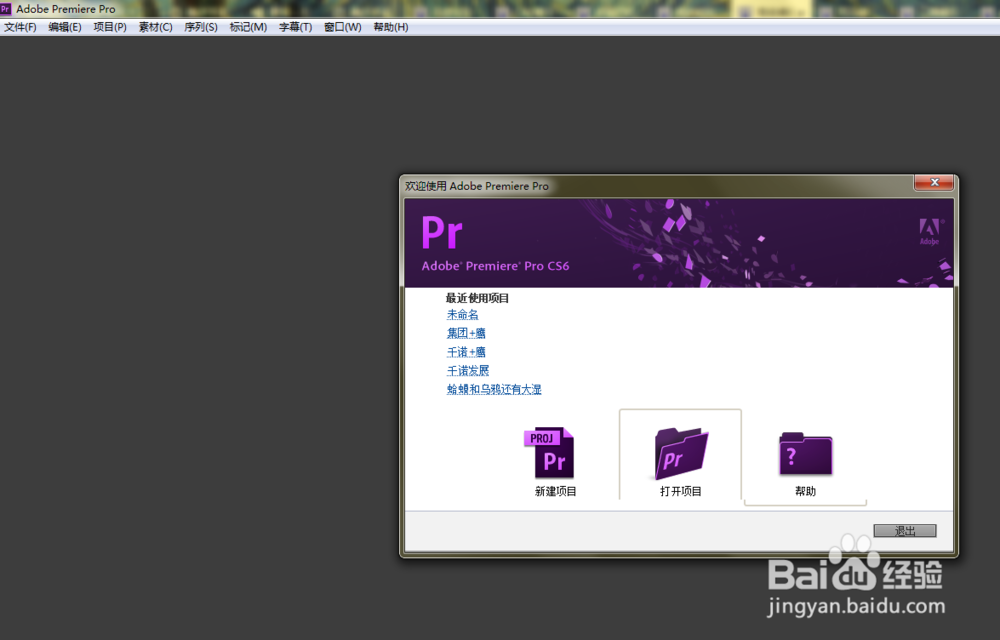Click the Premiere Pro icon in title bar
This screenshot has height=640, width=1000.
click(6, 9)
